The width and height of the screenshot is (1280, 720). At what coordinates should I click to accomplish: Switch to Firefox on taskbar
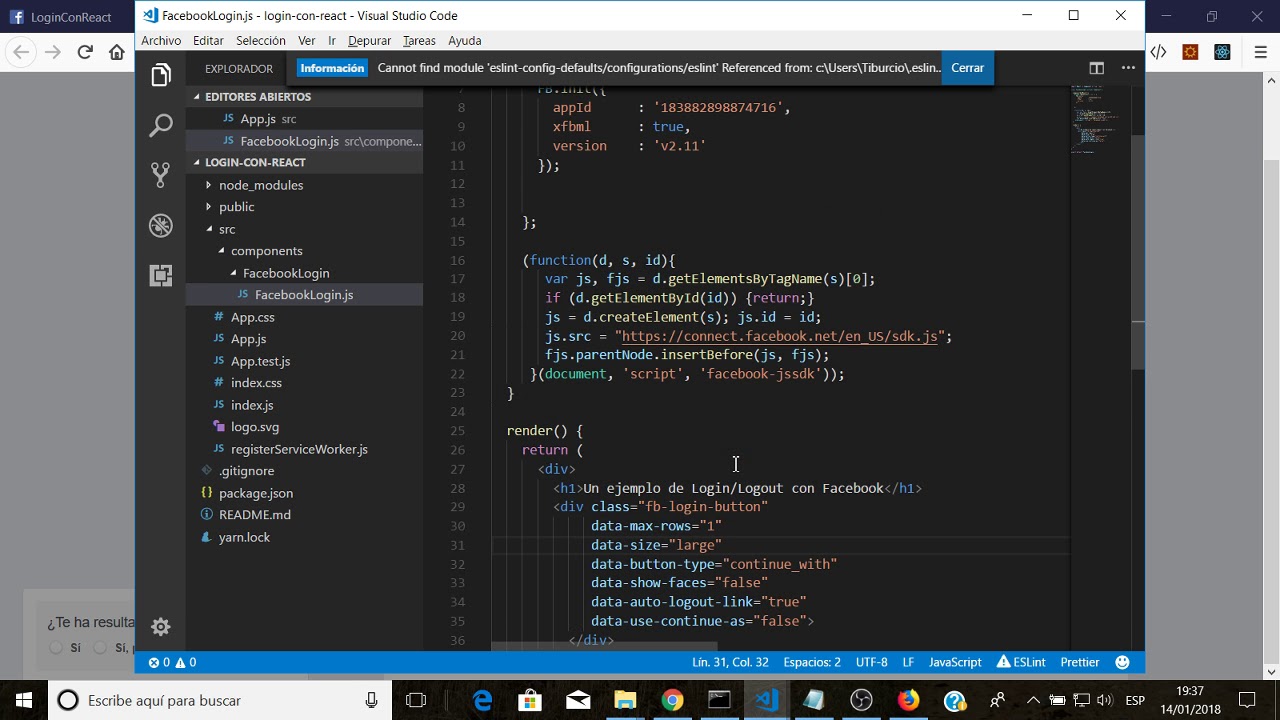(x=908, y=700)
